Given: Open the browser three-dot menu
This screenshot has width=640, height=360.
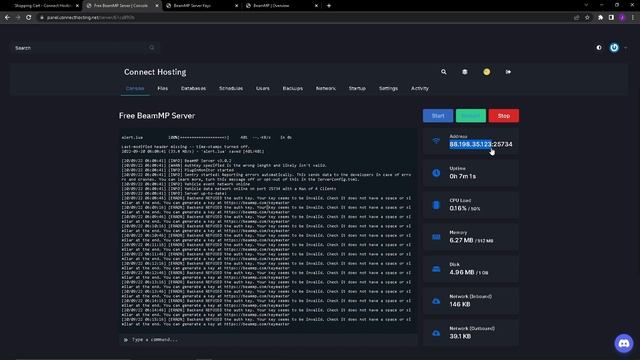Looking at the screenshot, I should pyautogui.click(x=633, y=18).
